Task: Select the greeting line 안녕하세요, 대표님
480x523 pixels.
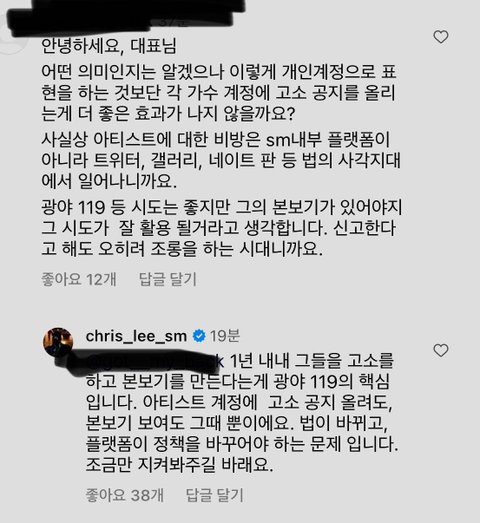Action: (109, 46)
